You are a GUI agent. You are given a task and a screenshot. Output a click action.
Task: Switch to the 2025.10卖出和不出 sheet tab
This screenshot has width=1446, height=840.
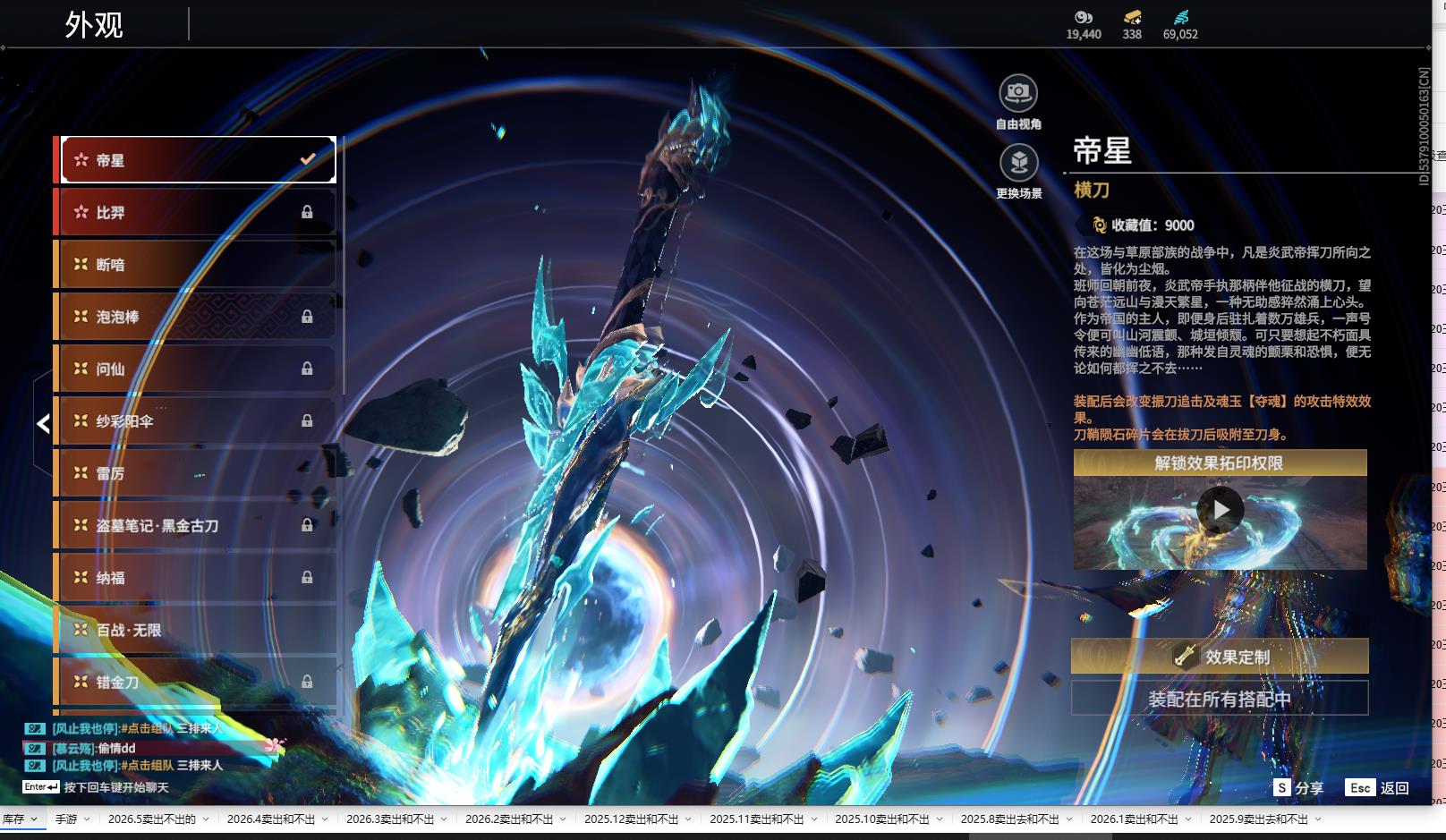point(882,819)
